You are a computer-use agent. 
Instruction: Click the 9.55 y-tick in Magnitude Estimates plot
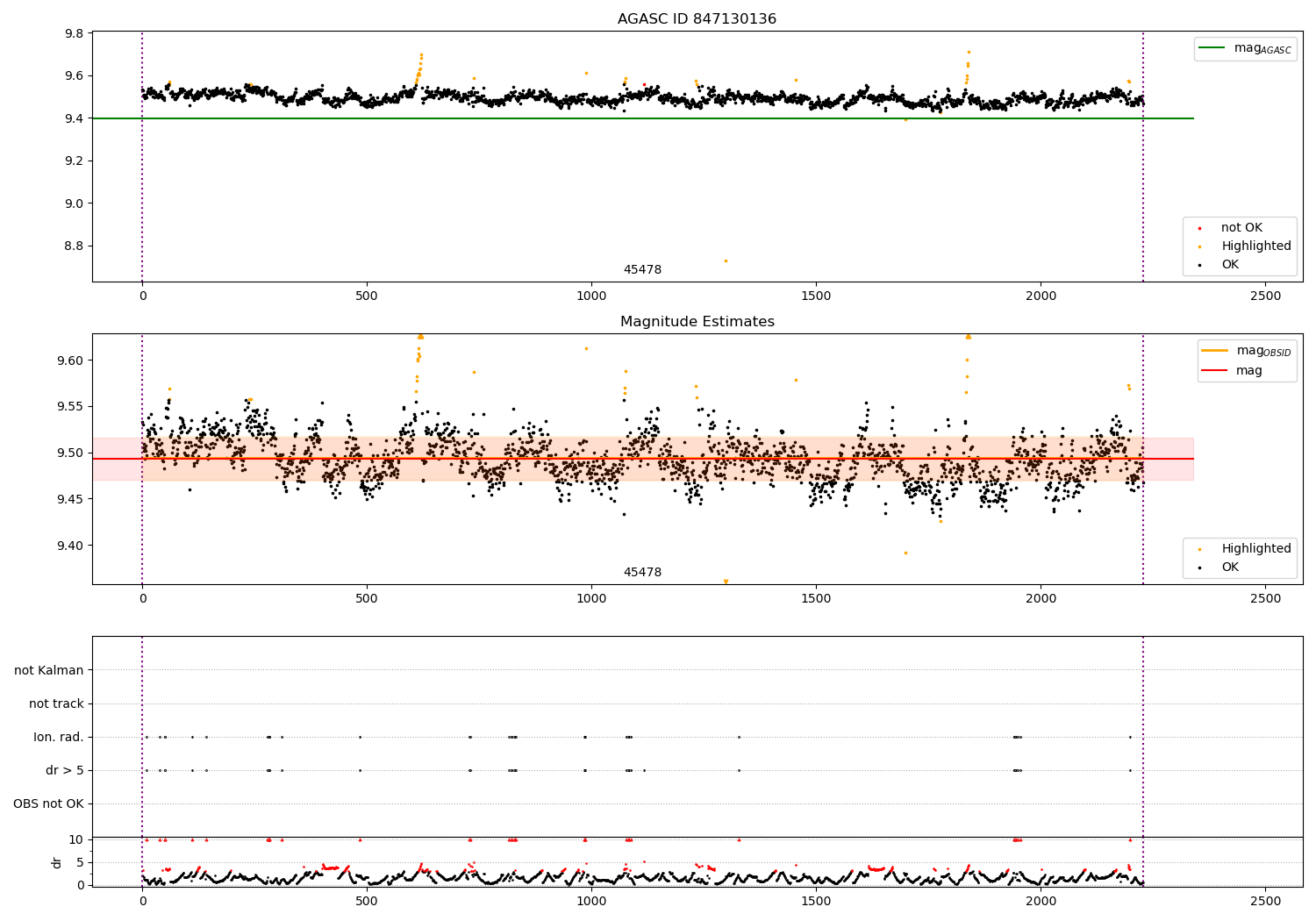(x=70, y=407)
